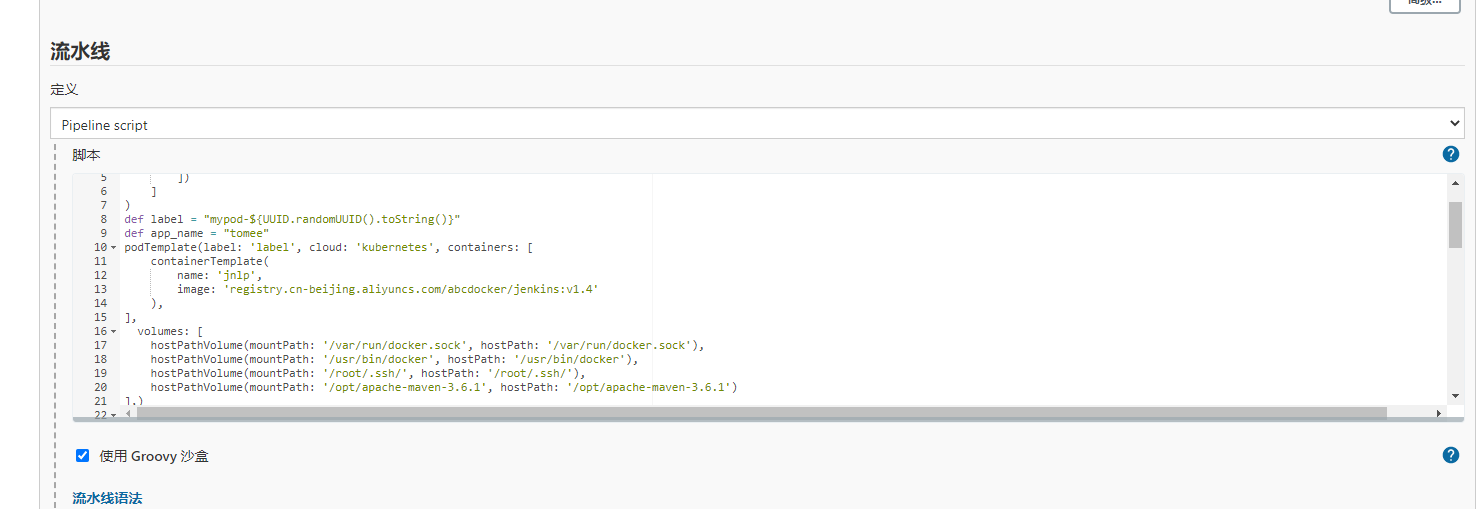The width and height of the screenshot is (1476, 509).
Task: Click the 使用 Groovy 沙盒 label text
Action: pyautogui.click(x=154, y=456)
